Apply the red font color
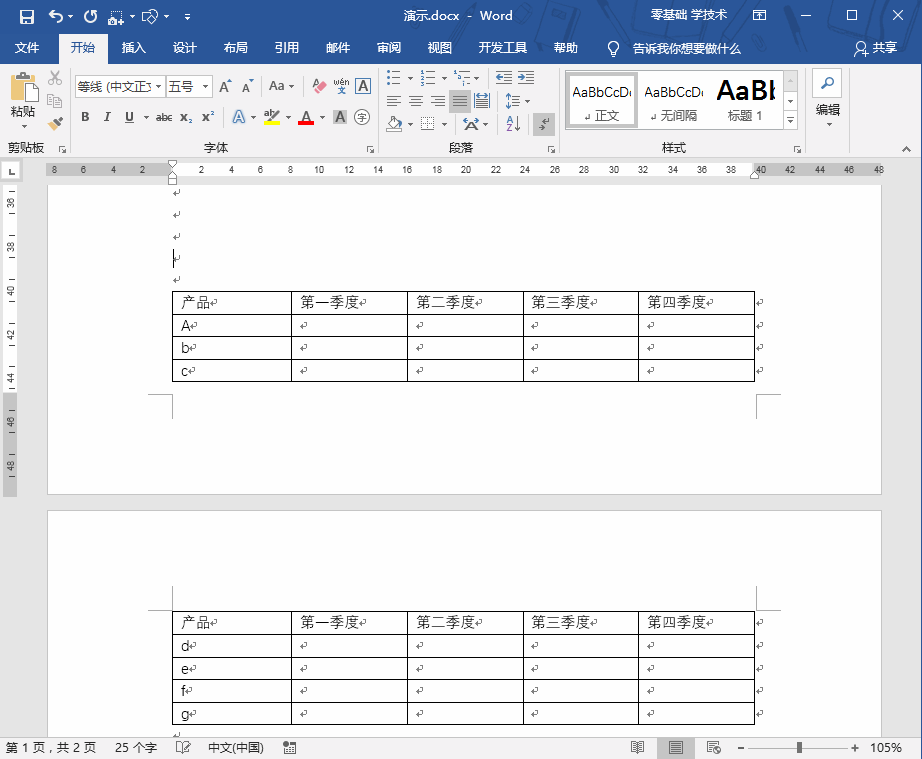 click(306, 117)
